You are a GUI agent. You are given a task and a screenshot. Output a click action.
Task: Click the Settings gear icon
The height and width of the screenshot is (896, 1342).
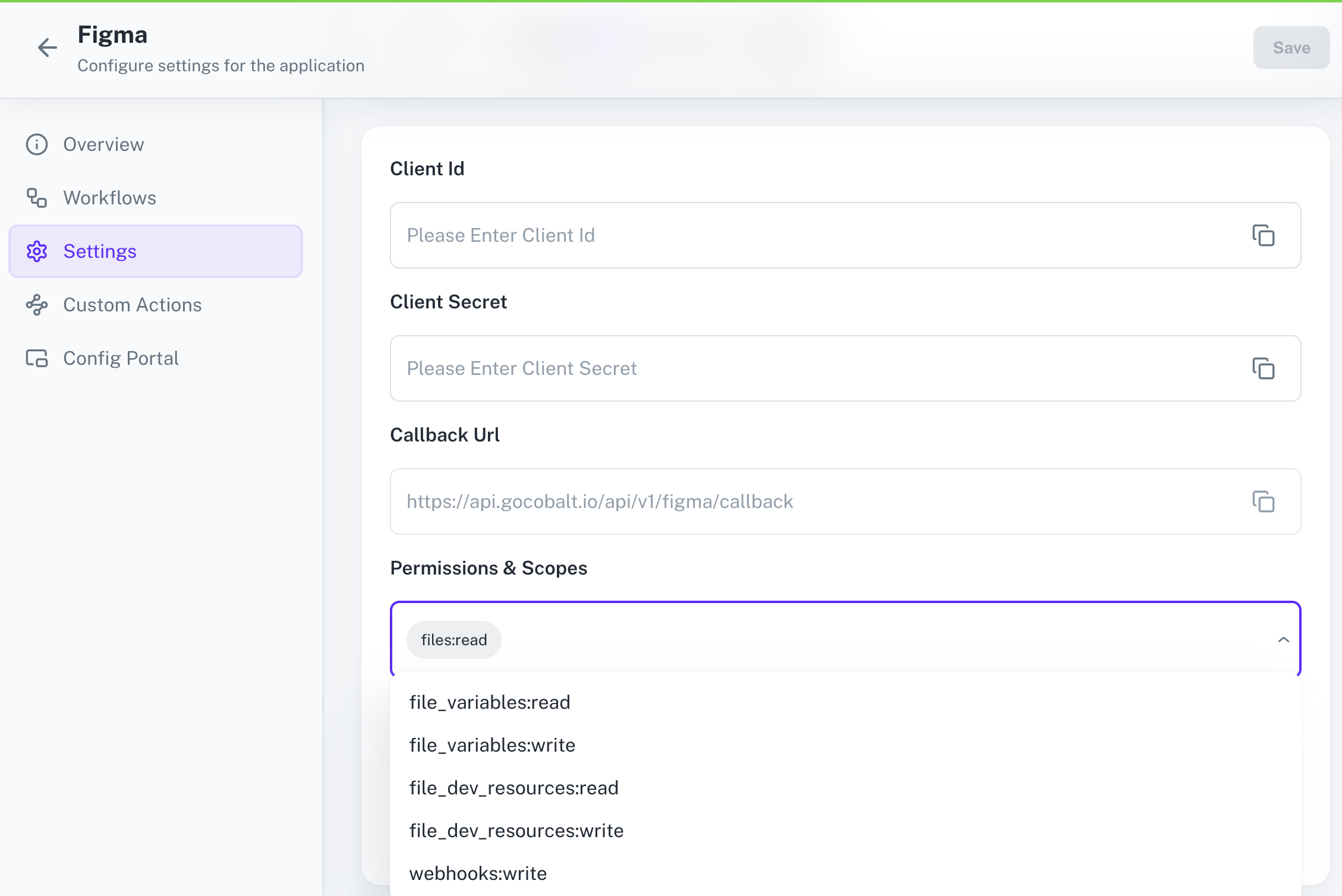tap(36, 251)
